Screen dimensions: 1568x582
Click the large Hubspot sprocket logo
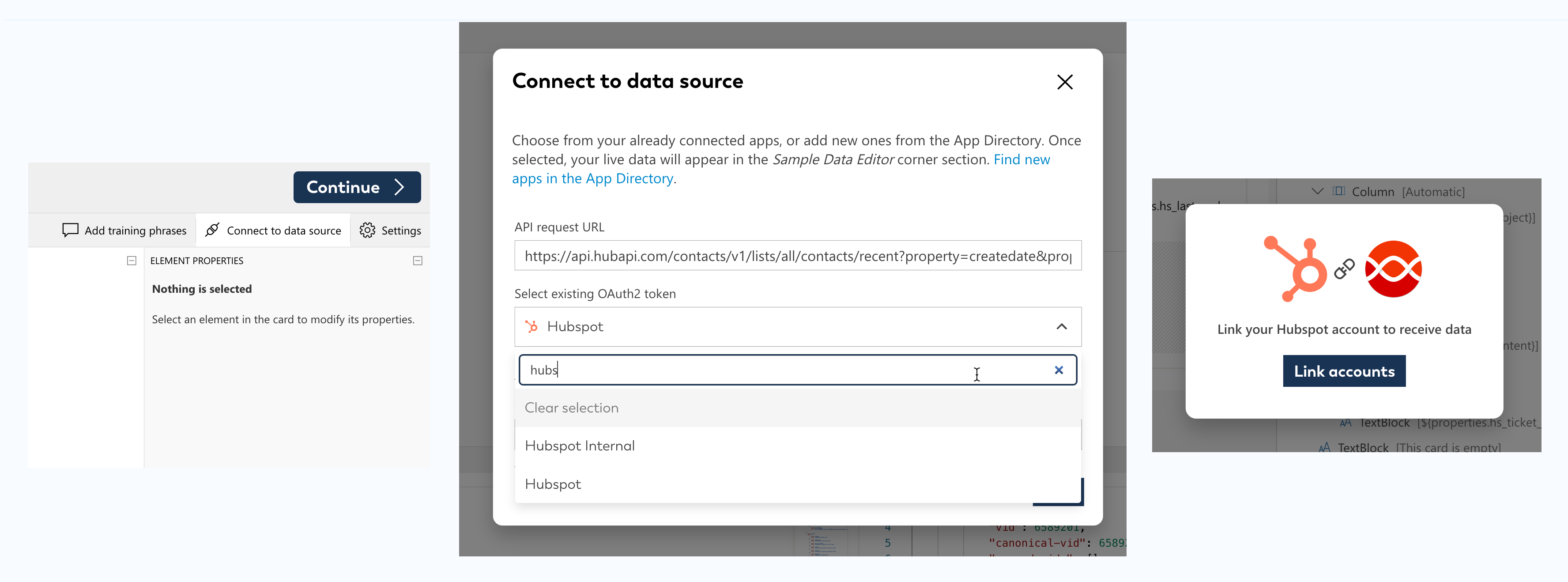point(1295,268)
